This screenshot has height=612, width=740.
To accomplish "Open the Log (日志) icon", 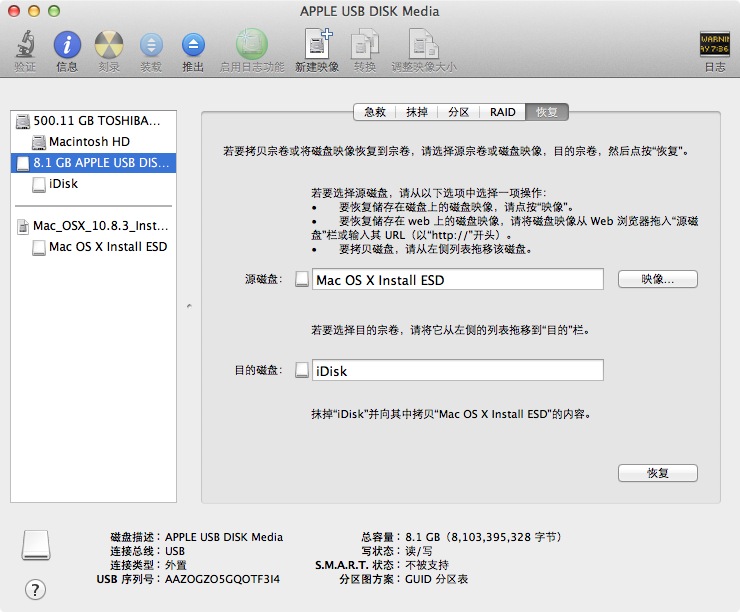I will click(715, 44).
